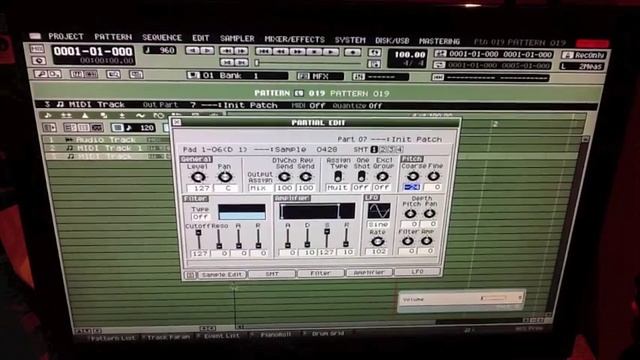Screen dimensions: 640x360
Task: Open the PROJECT menu
Action: pos(66,36)
